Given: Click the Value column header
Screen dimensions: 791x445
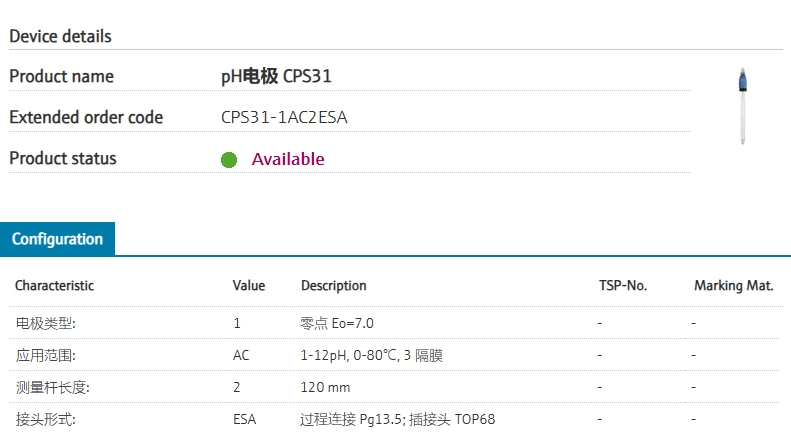Looking at the screenshot, I should (249, 286).
